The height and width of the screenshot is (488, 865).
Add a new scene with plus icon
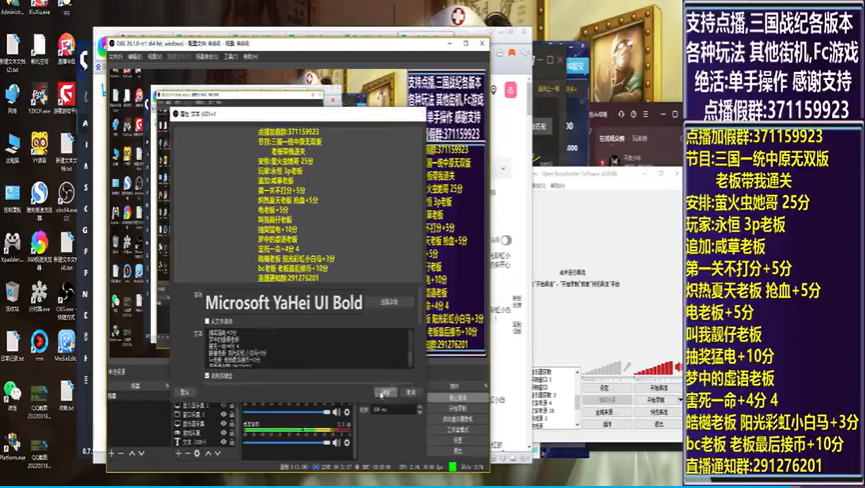[x=112, y=453]
